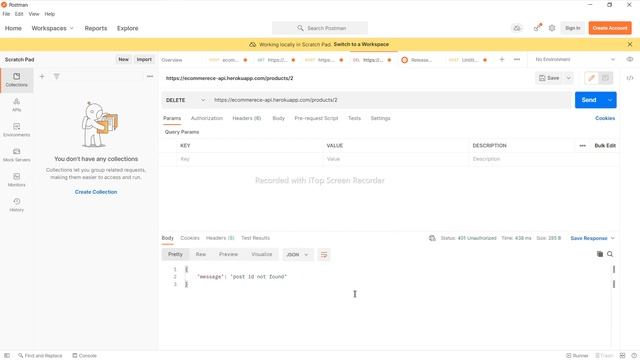Click the plus icon to open a new tab

point(502,60)
